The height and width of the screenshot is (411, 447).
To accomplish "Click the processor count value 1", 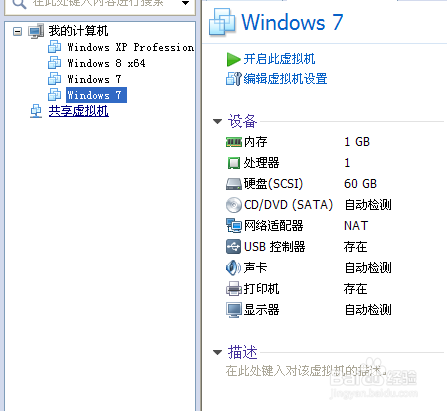I will tap(347, 163).
